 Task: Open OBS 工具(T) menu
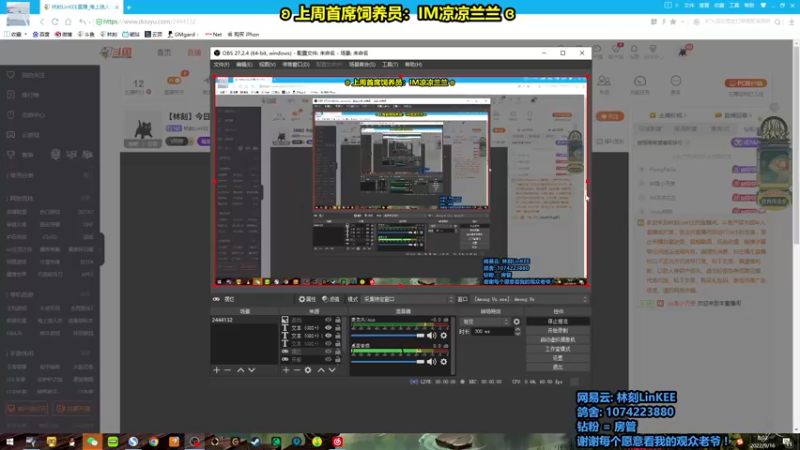coord(390,65)
